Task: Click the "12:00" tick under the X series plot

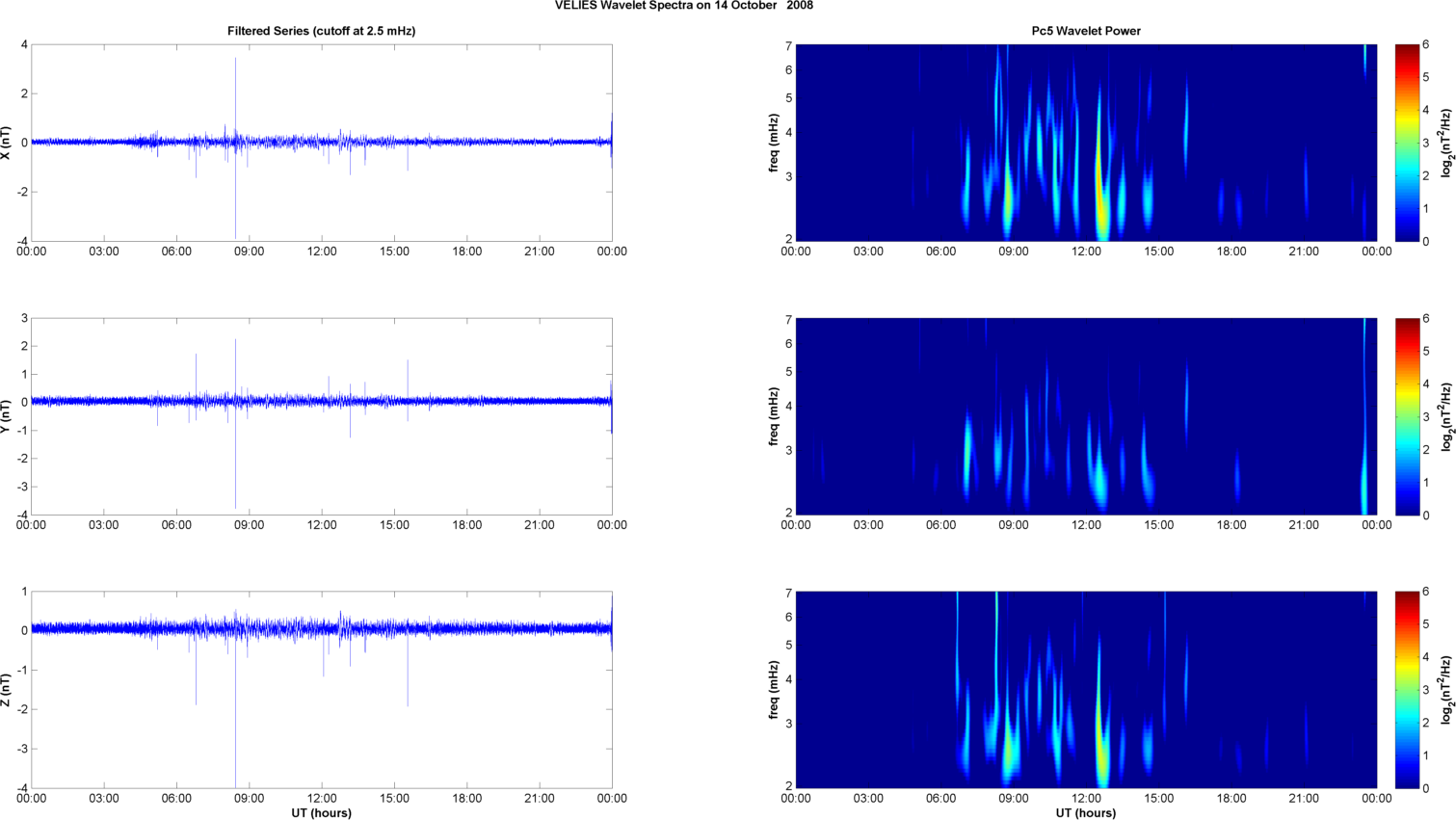Action: point(322,251)
